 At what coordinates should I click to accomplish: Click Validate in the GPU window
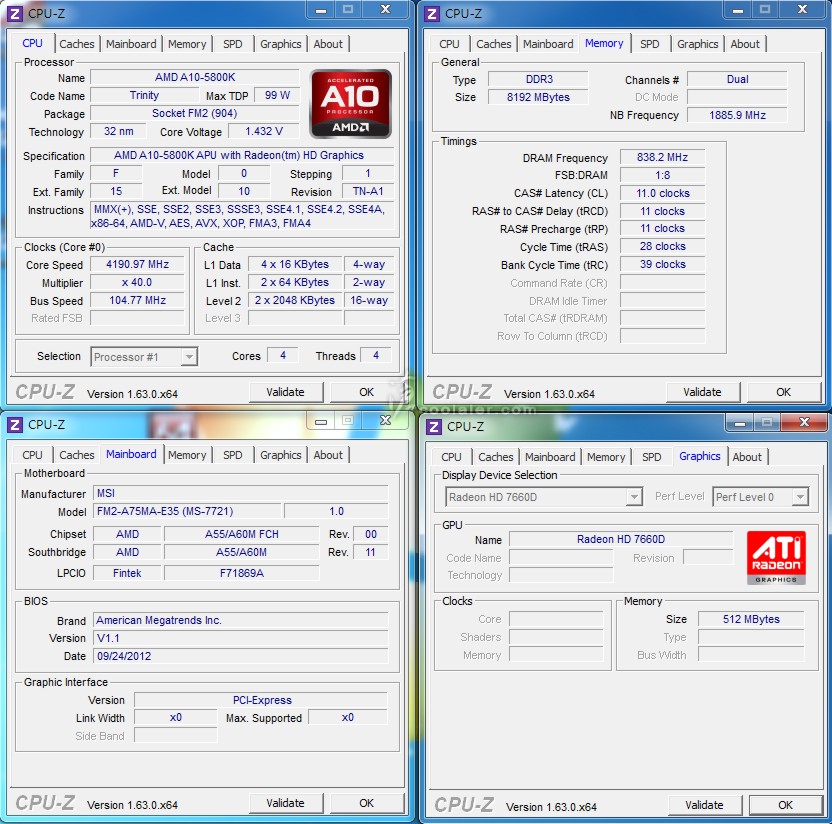coord(704,805)
